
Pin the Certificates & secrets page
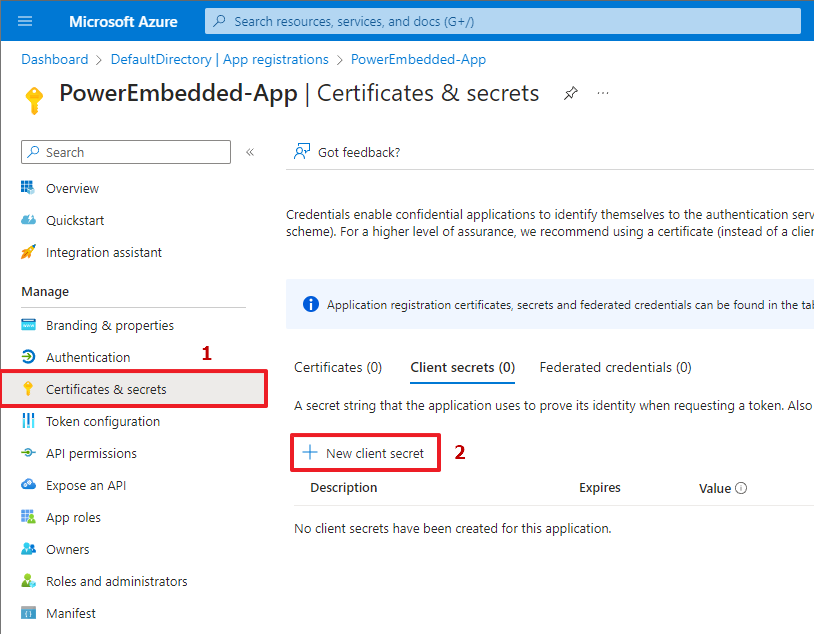tap(570, 93)
